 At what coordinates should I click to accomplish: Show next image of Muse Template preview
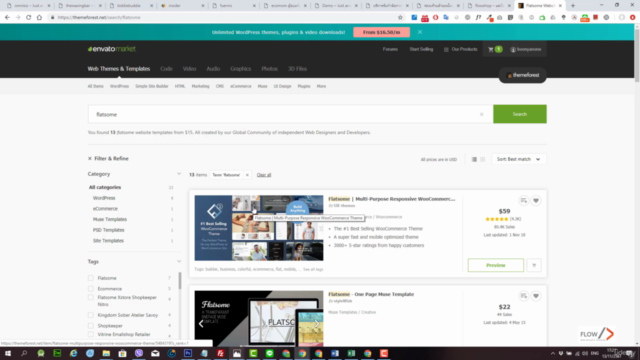[x=317, y=324]
